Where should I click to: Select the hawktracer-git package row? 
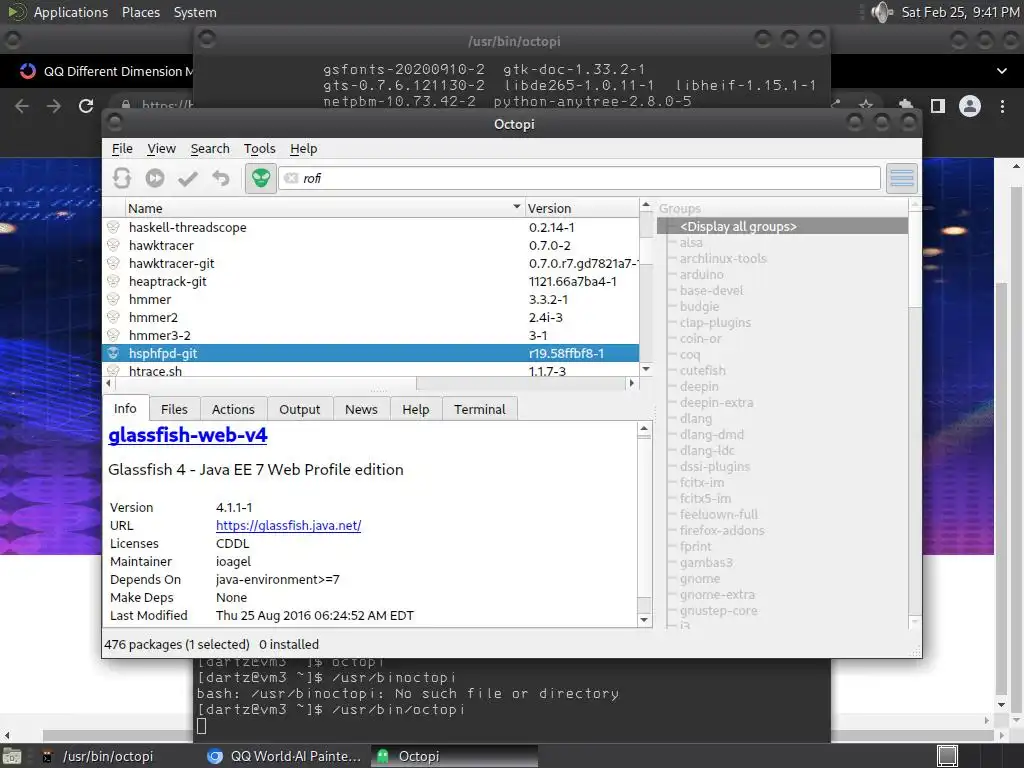(370, 263)
